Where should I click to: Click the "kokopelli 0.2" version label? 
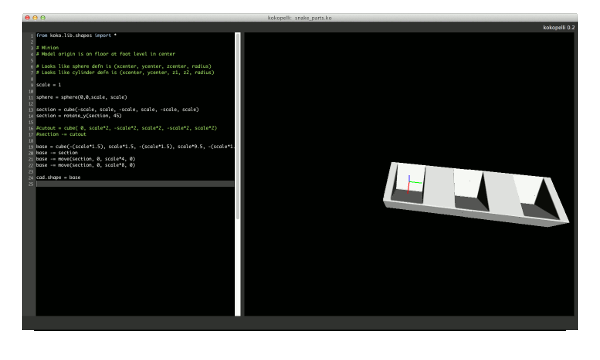tap(559, 28)
